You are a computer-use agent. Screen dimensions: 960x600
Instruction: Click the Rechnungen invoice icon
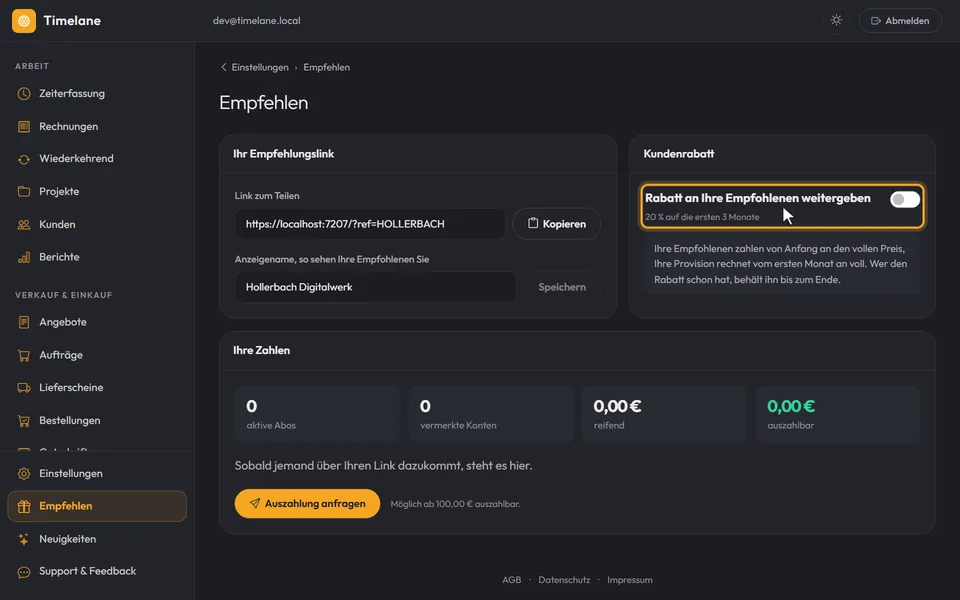[x=24, y=127]
